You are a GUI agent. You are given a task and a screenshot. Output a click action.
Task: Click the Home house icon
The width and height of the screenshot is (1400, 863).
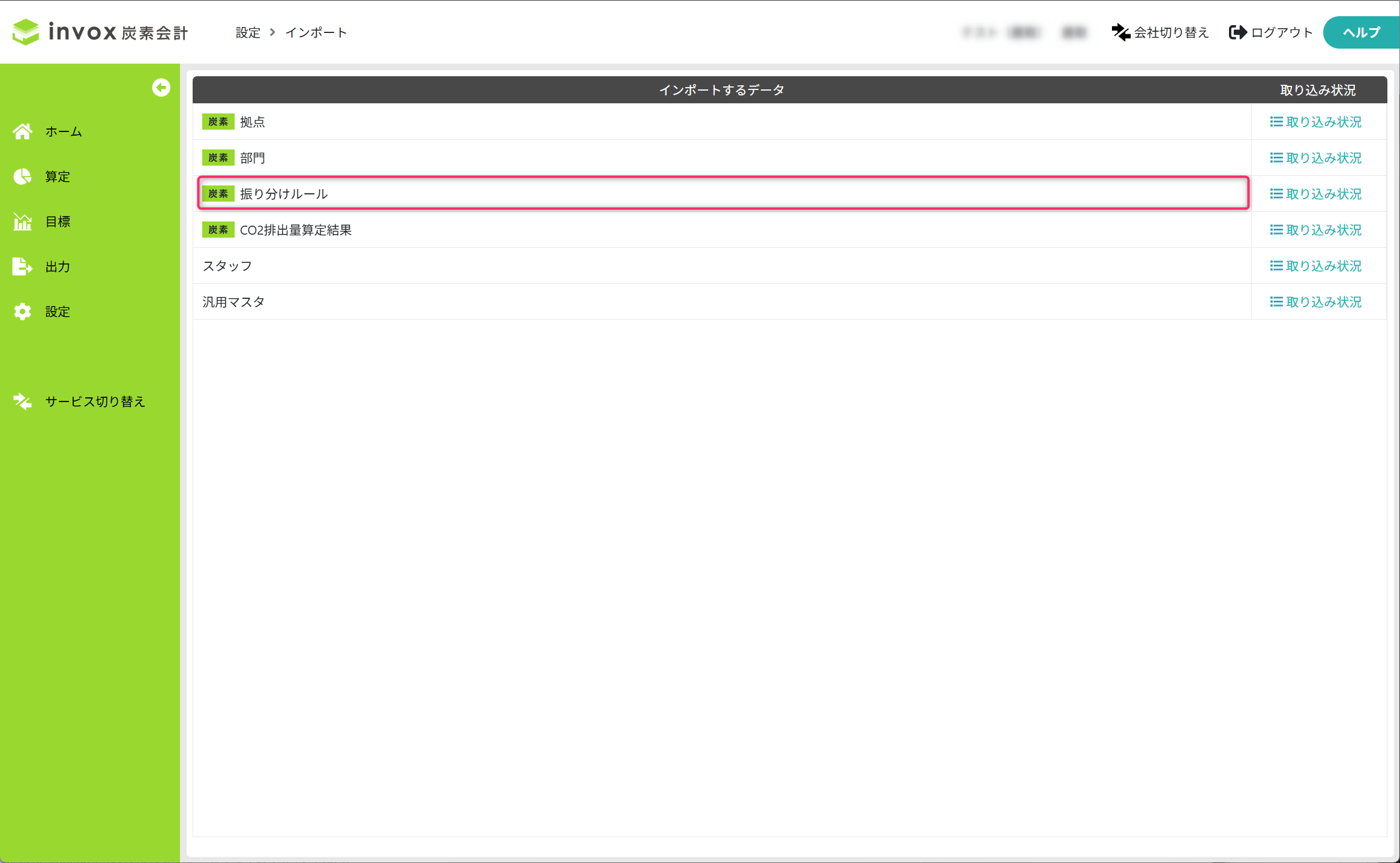click(x=23, y=131)
